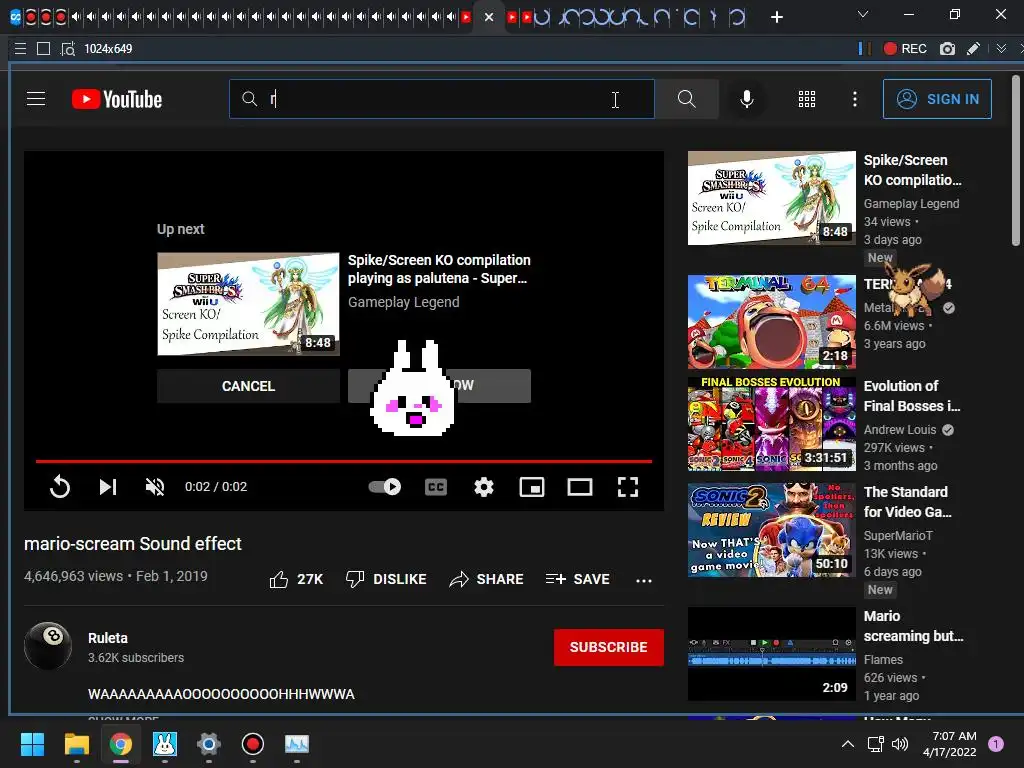Click the red video progress bar

point(344,461)
